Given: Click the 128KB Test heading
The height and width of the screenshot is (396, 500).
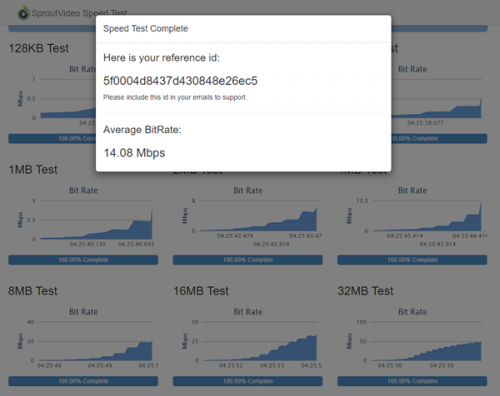Looking at the screenshot, I should (x=39, y=48).
